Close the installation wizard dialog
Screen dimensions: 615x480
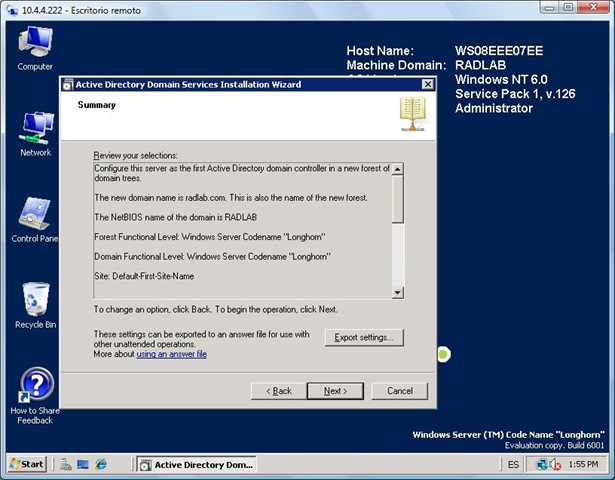click(427, 85)
